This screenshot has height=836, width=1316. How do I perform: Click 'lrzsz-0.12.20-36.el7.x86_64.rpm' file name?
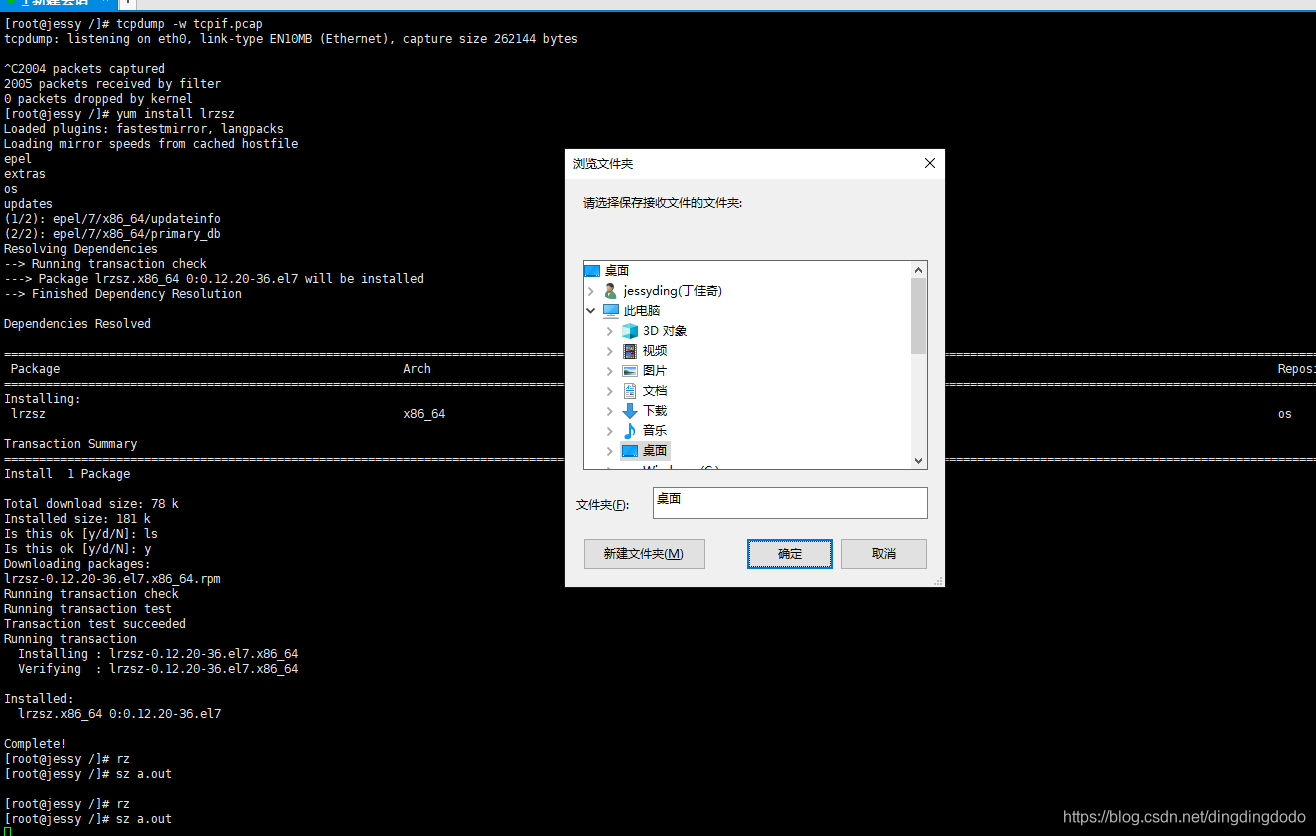(x=112, y=579)
